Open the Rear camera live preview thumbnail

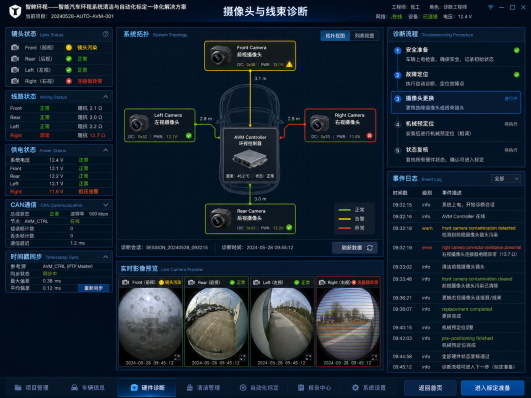point(216,322)
